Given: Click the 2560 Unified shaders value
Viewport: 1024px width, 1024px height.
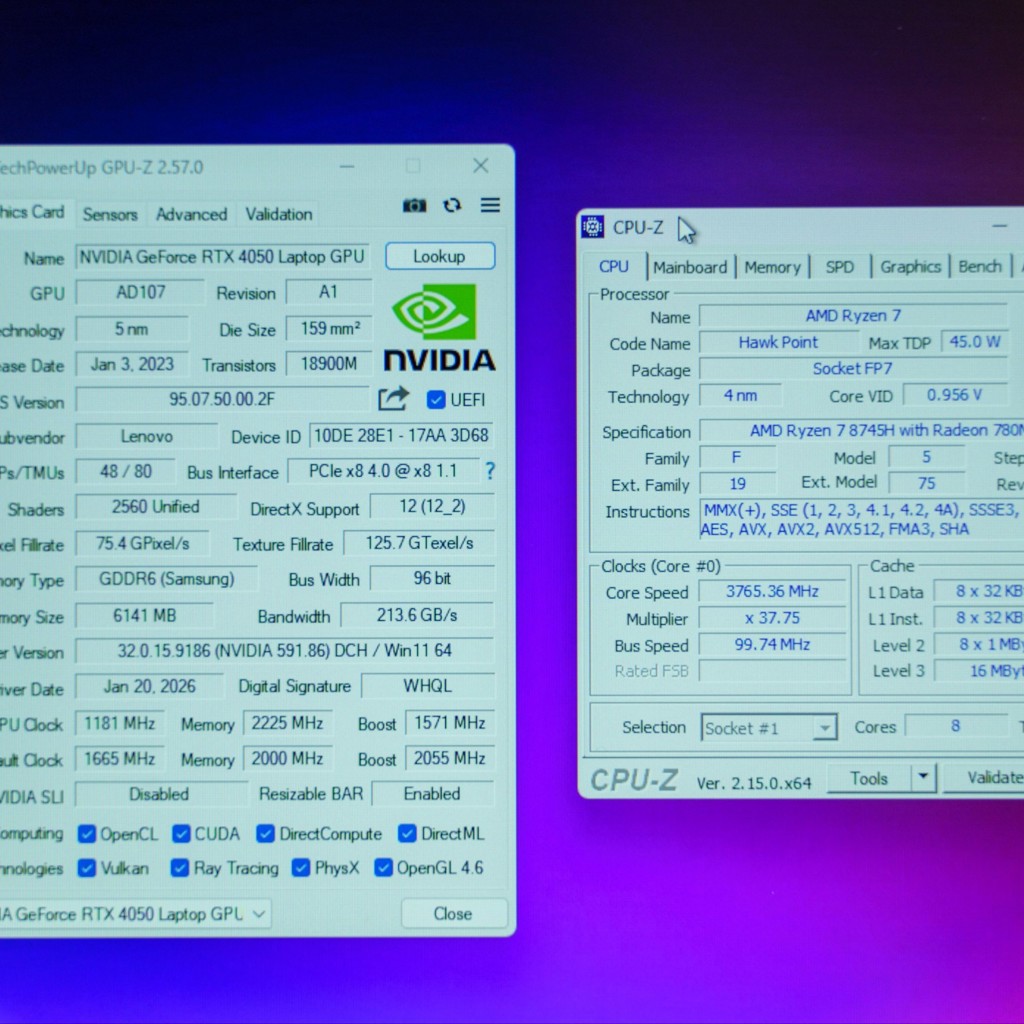Looking at the screenshot, I should 155,507.
